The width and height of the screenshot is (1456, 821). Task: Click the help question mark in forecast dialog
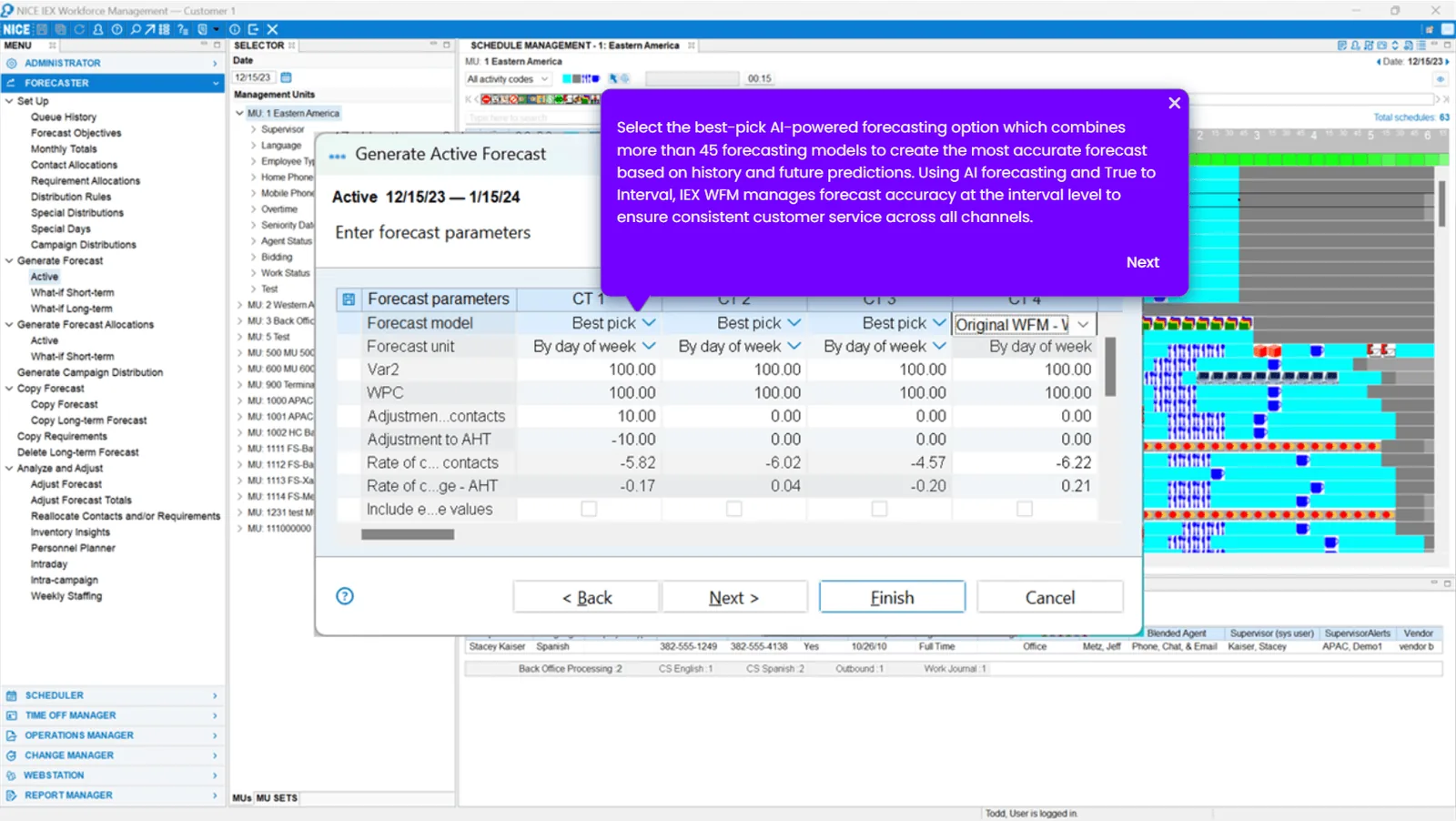click(x=345, y=596)
